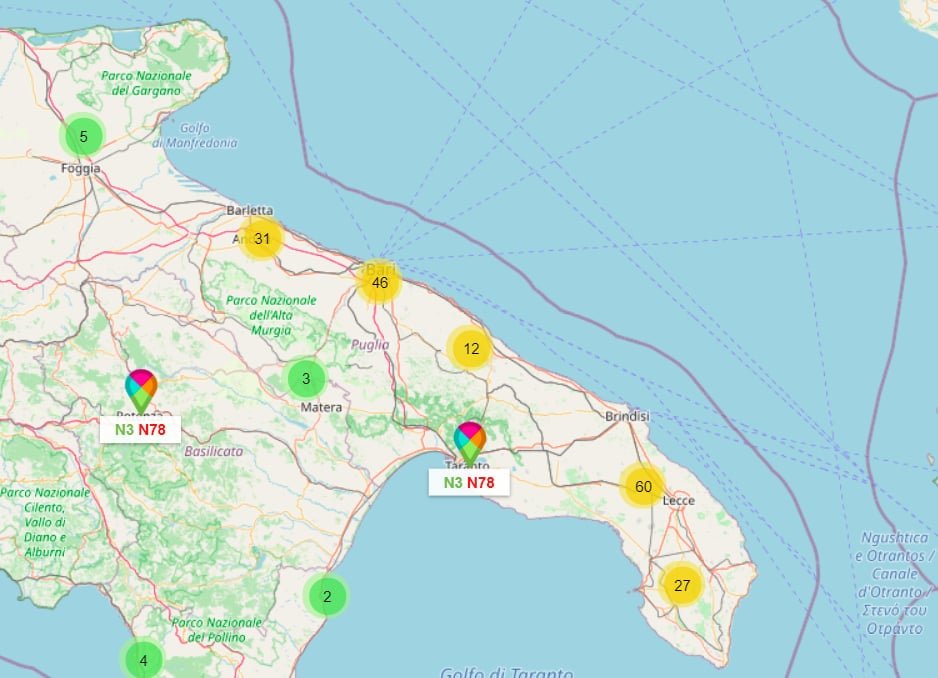Click the Golfo di Taranto label

pos(506,672)
